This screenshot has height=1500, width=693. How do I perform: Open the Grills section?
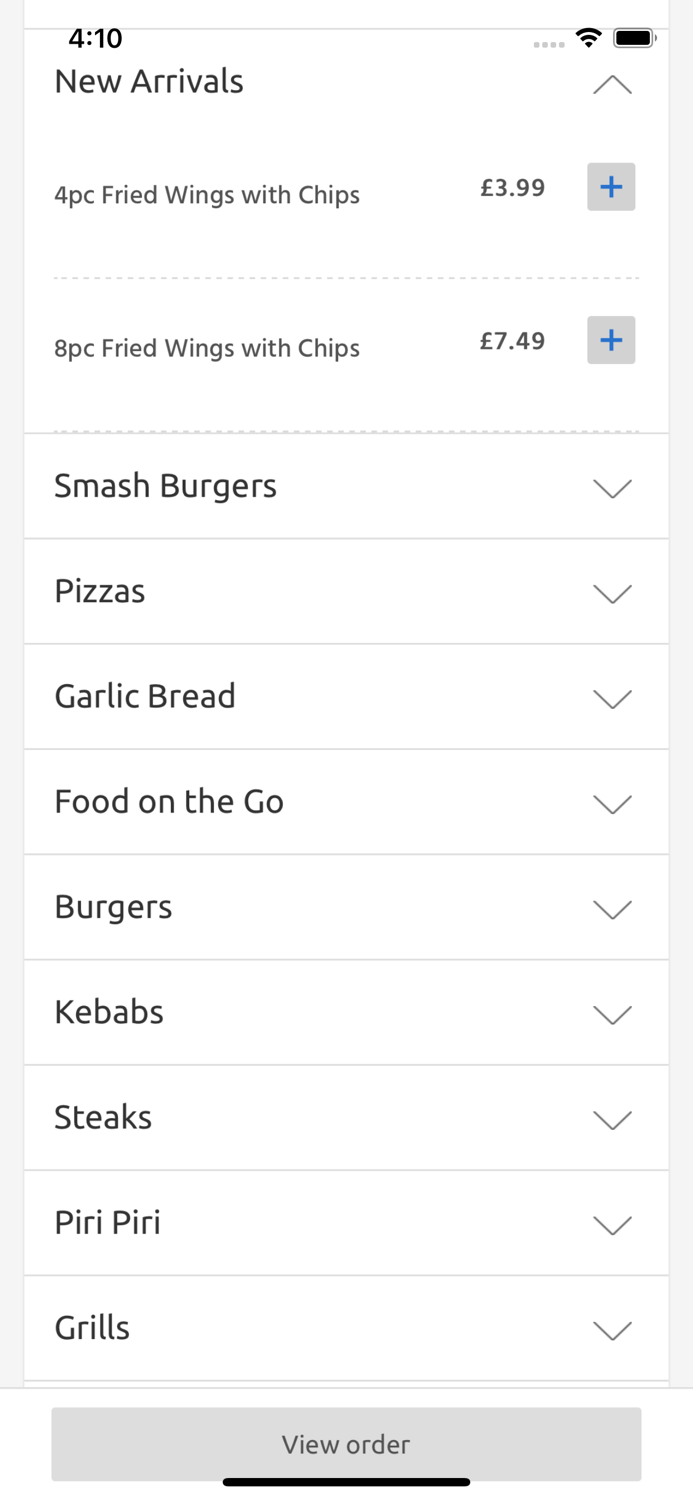(346, 1327)
